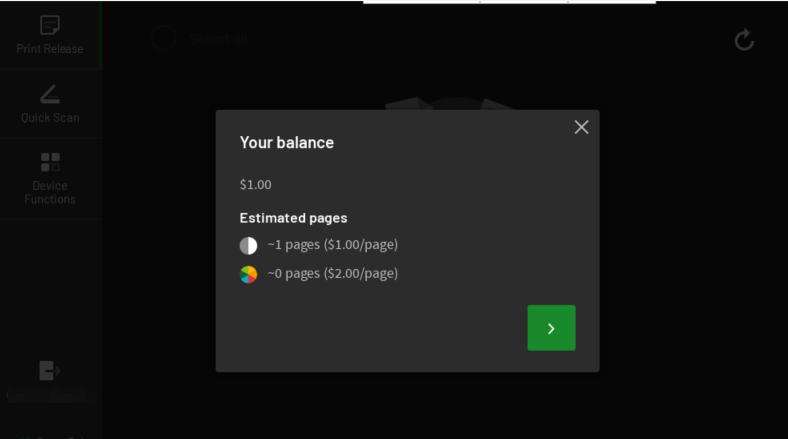The image size is (788, 439).
Task: Open the Quick Scan tab
Action: pyautogui.click(x=50, y=103)
